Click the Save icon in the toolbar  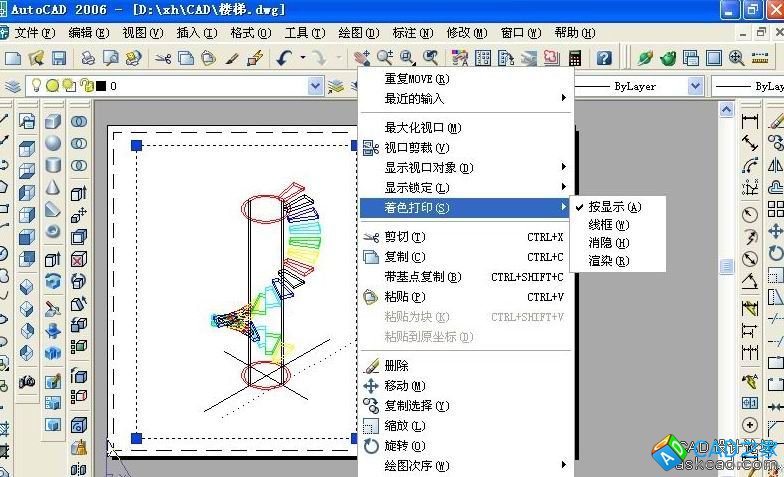click(x=58, y=58)
